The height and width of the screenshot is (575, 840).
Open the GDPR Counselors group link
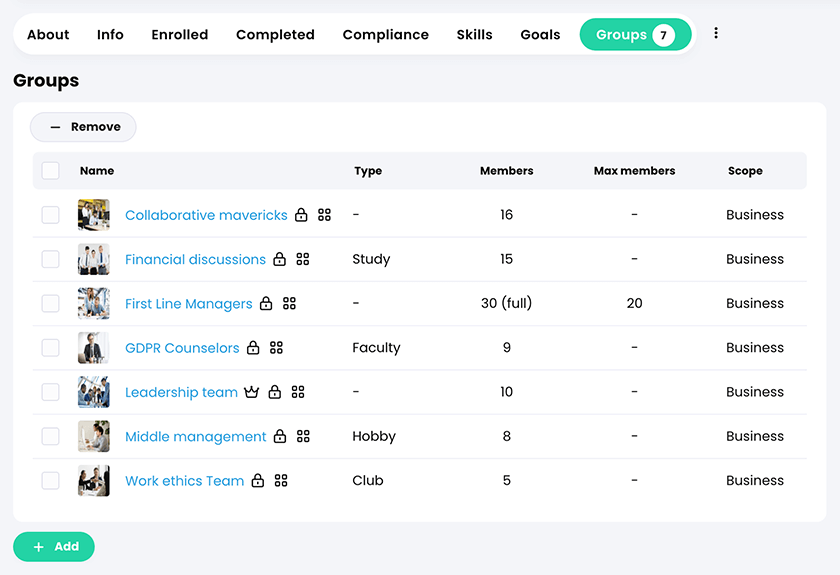point(182,348)
